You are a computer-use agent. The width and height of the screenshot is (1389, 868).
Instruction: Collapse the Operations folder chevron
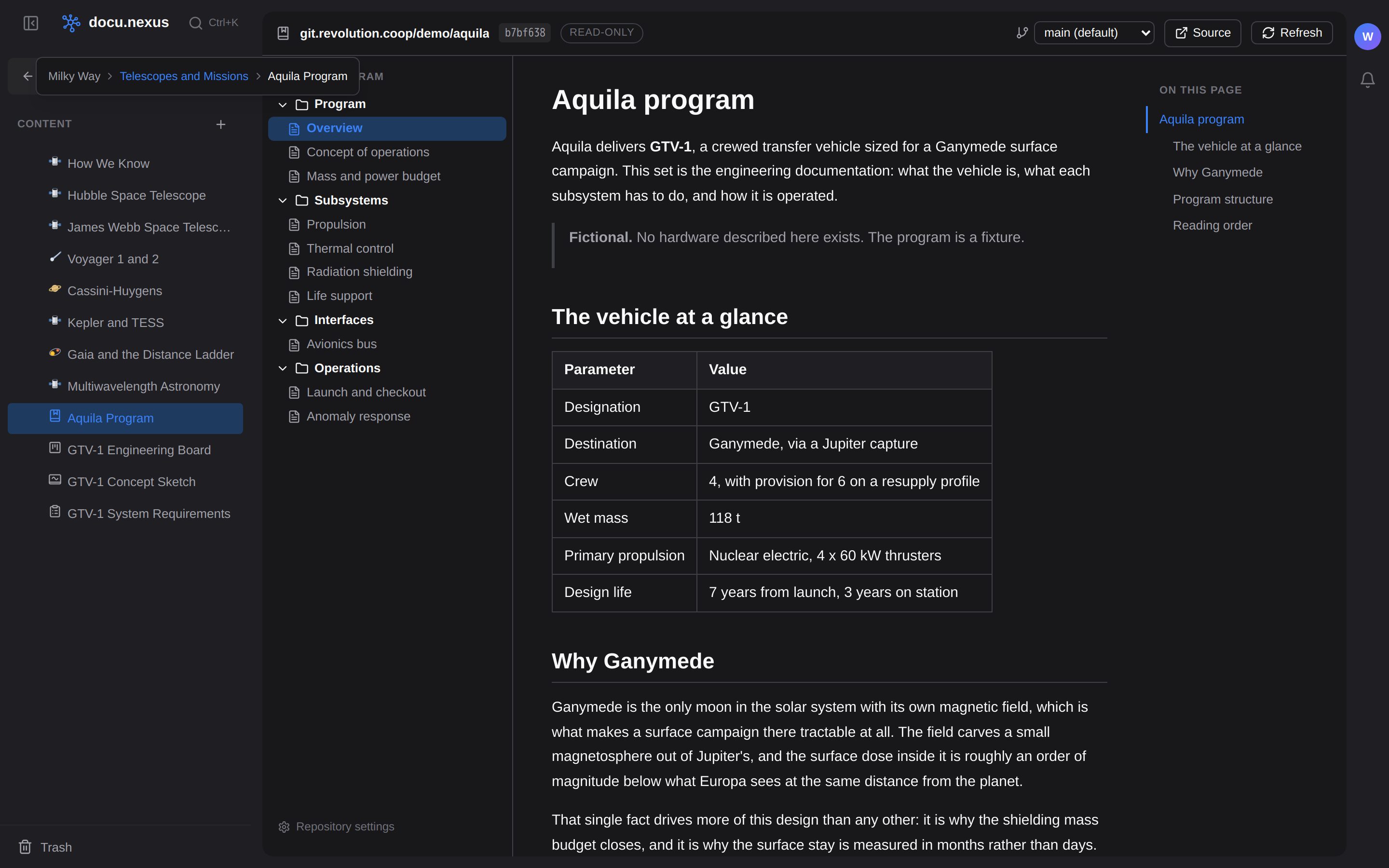pos(283,368)
